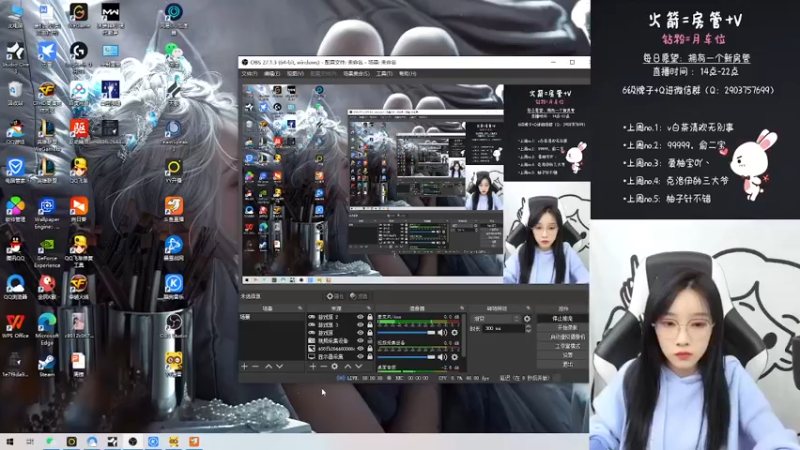Start the virtual camera button
Viewport: 800px width, 450px height.
(x=563, y=337)
